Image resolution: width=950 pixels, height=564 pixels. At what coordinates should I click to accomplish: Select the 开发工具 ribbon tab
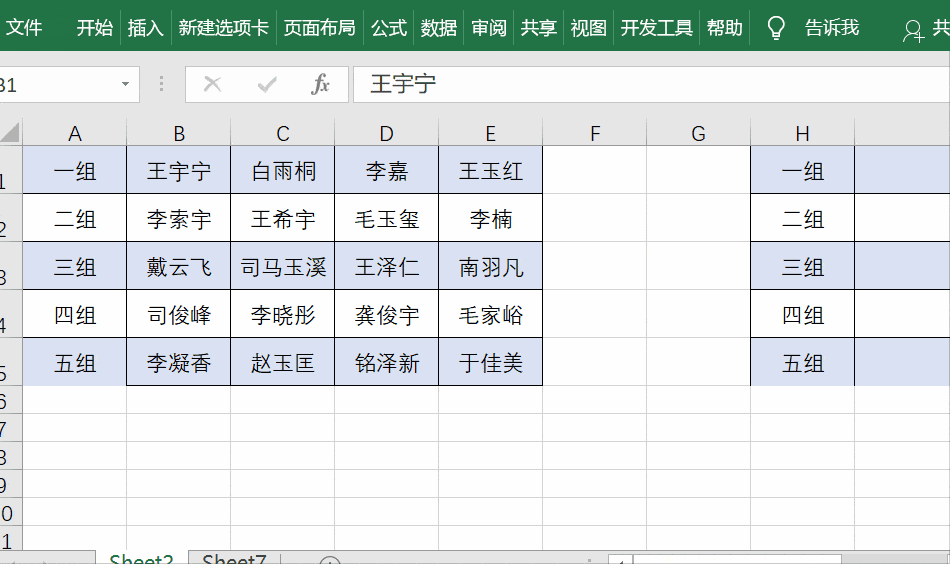tap(656, 28)
